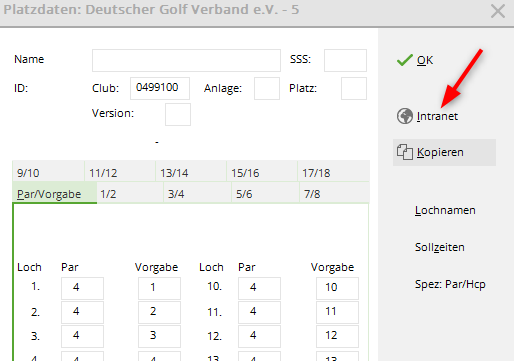Click the 'ID:' label text

tap(21, 88)
